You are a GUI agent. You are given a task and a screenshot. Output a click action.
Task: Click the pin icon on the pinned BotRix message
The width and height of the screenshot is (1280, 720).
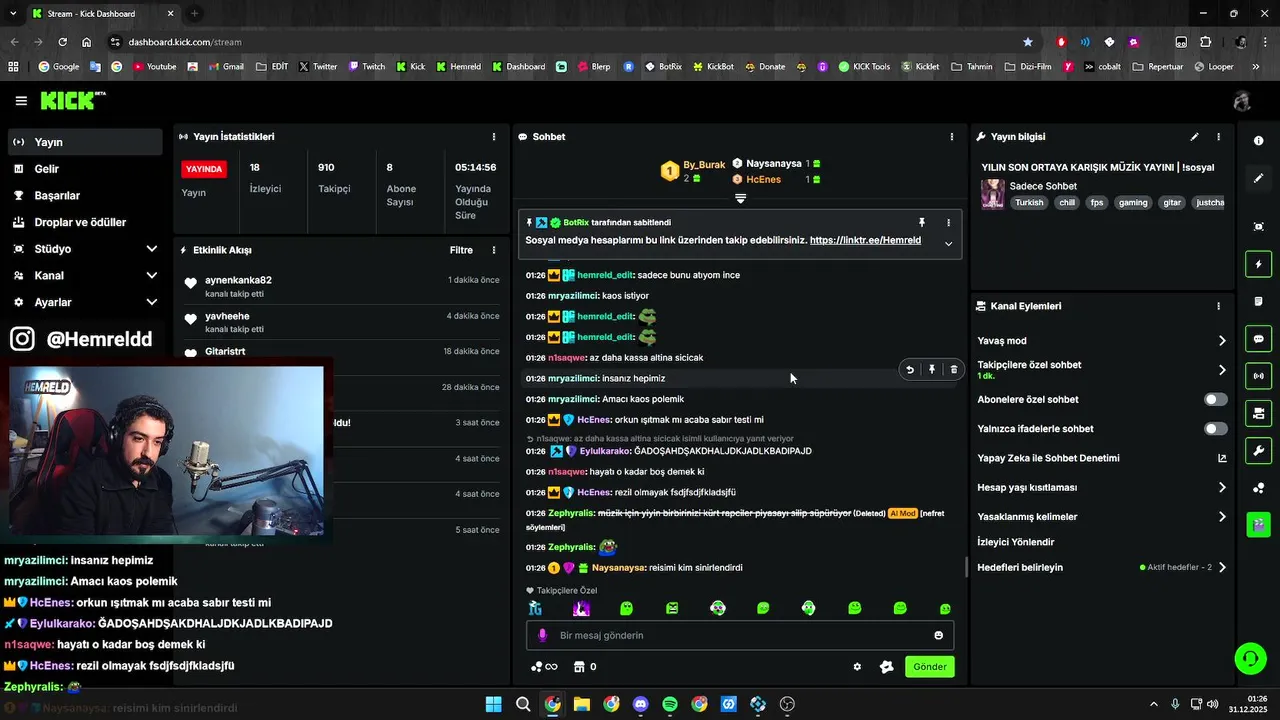[922, 223]
